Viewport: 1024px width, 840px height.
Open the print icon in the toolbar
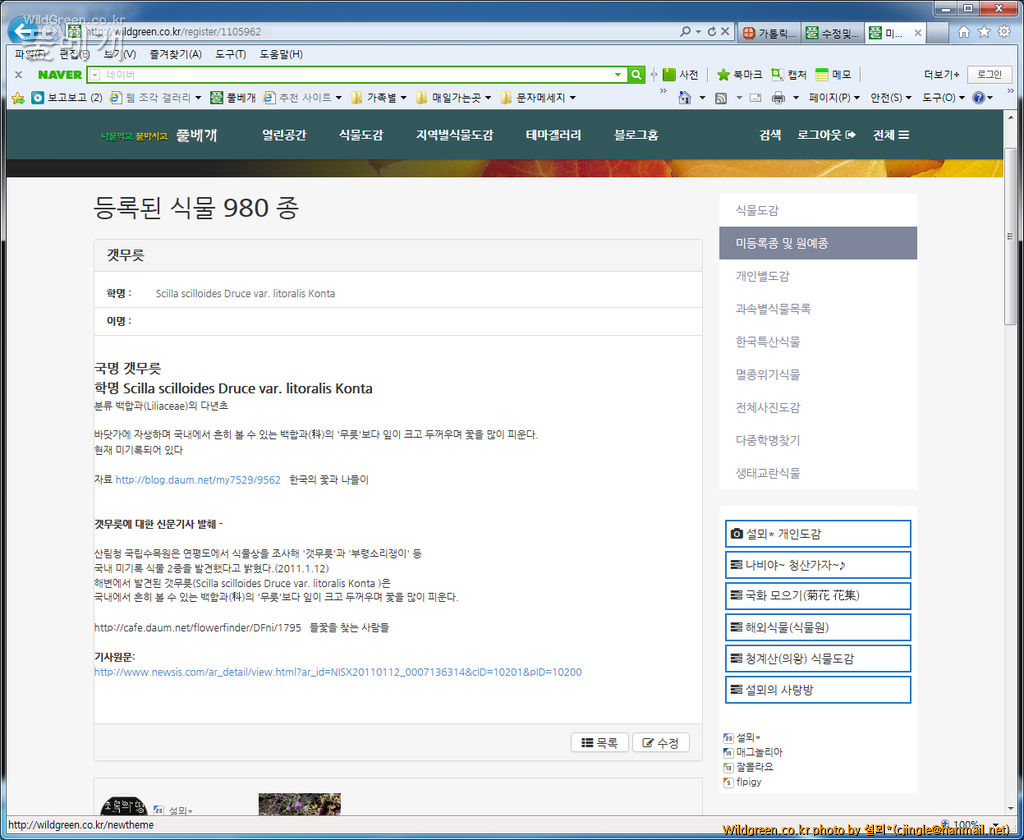pyautogui.click(x=779, y=97)
